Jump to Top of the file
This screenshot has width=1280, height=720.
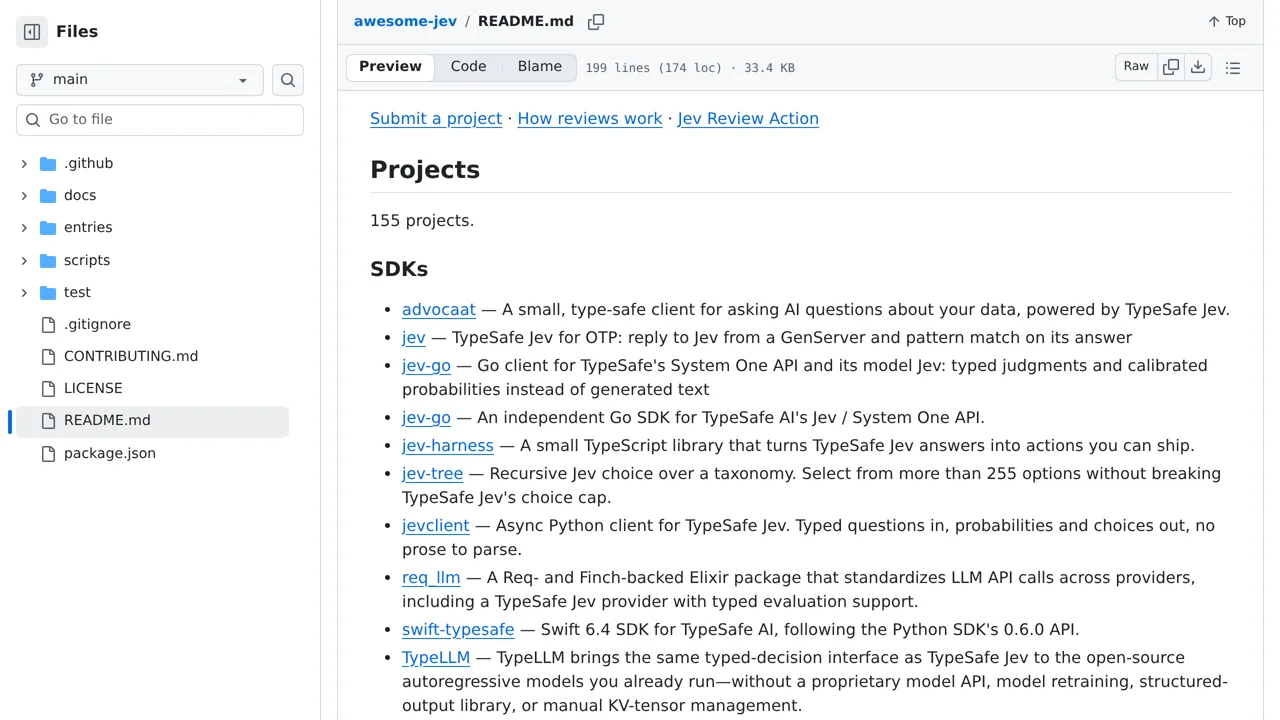1227,21
